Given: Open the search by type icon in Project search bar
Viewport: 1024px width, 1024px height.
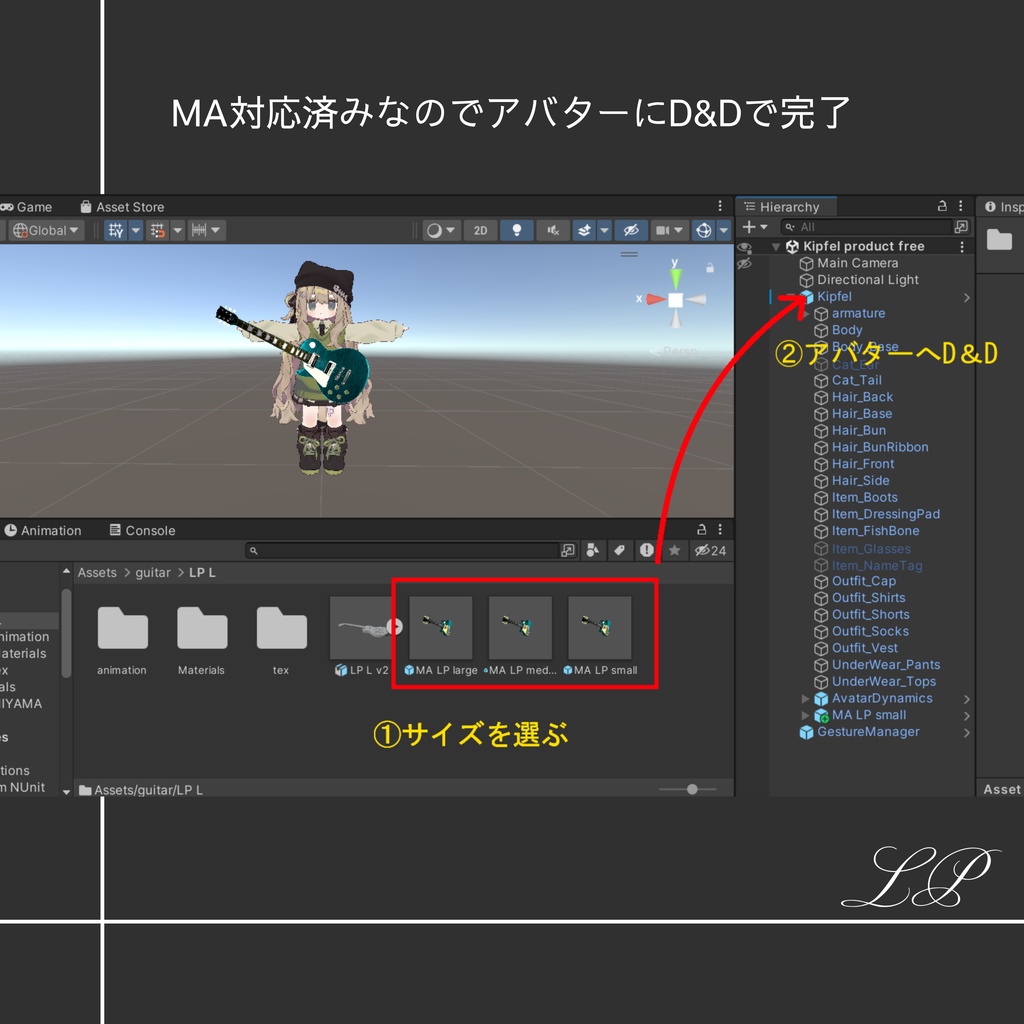Looking at the screenshot, I should click(593, 550).
